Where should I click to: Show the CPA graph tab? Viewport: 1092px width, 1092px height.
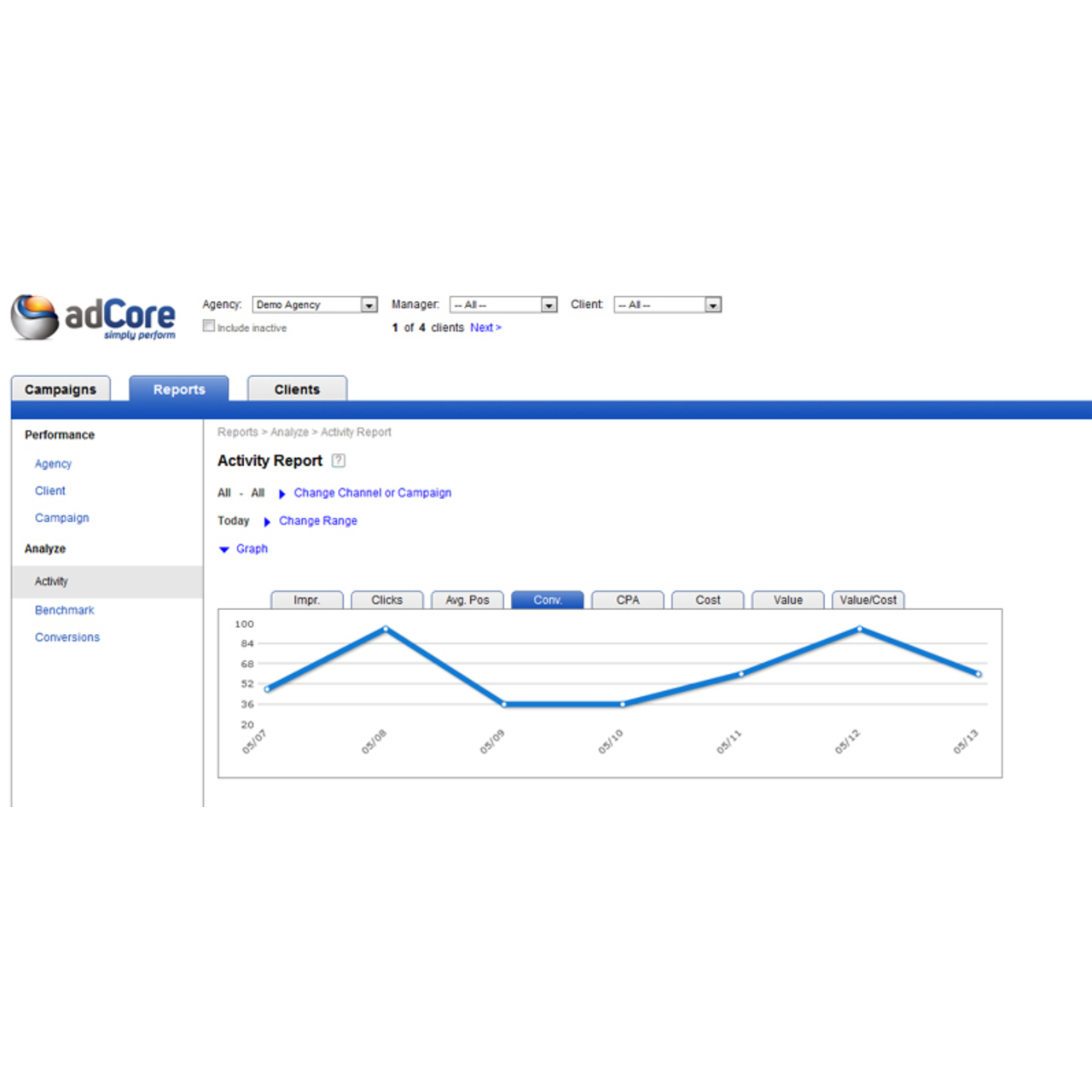[628, 600]
